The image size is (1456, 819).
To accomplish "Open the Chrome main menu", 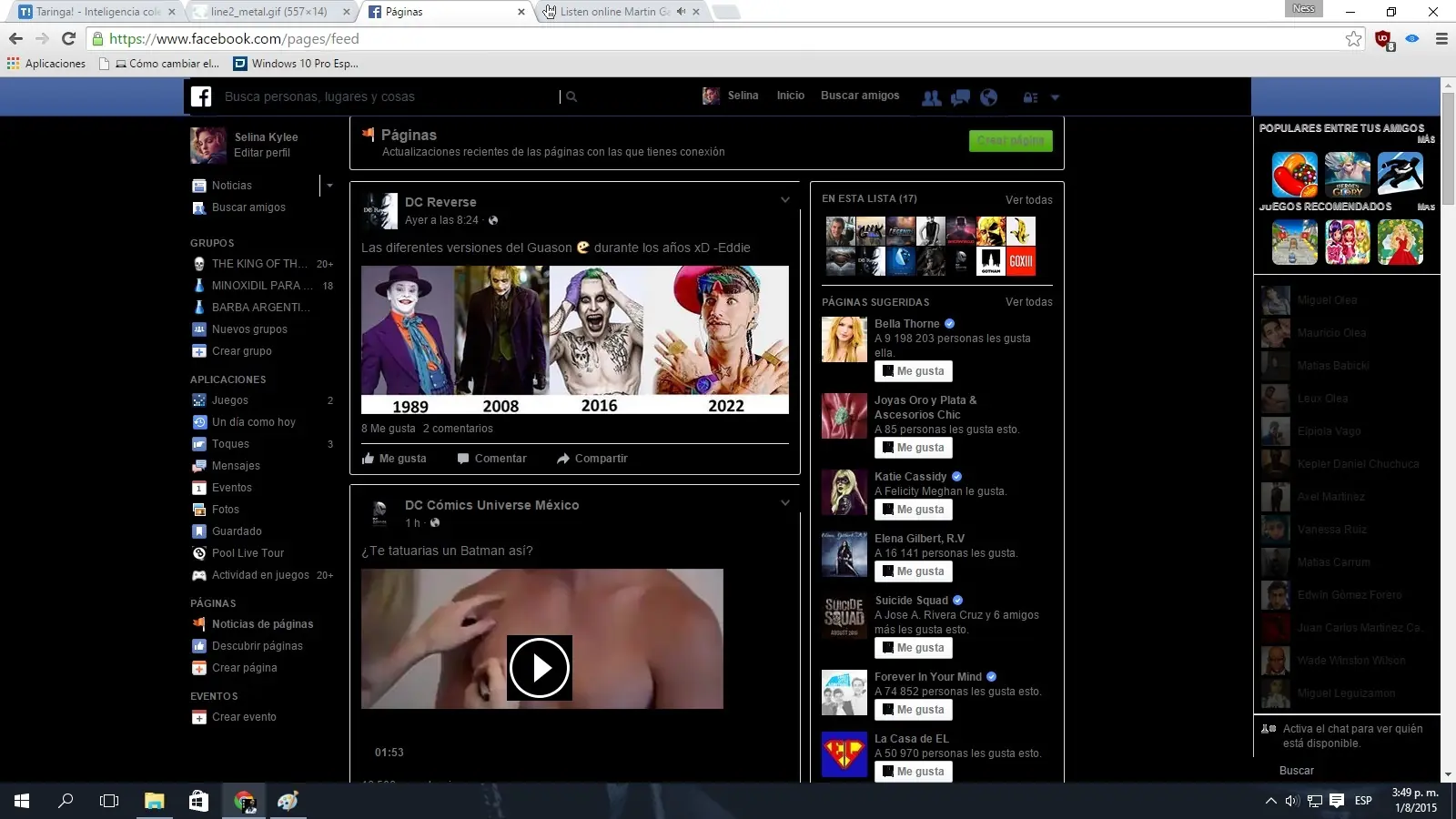I will click(1441, 39).
